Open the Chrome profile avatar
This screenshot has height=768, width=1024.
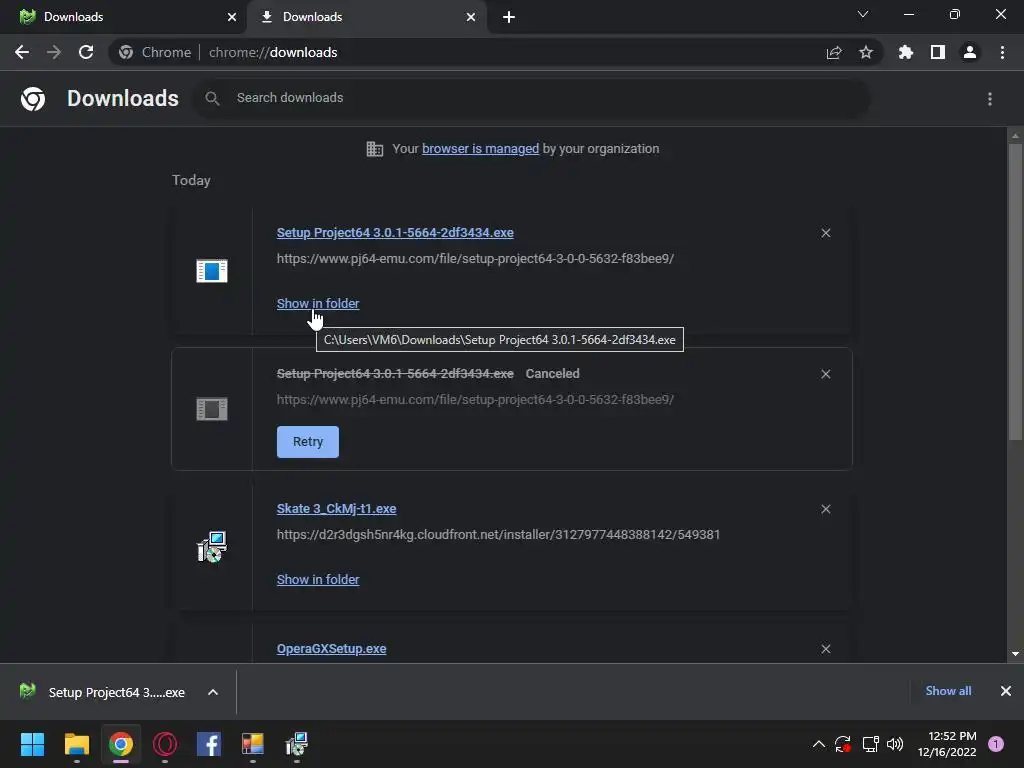(970, 52)
